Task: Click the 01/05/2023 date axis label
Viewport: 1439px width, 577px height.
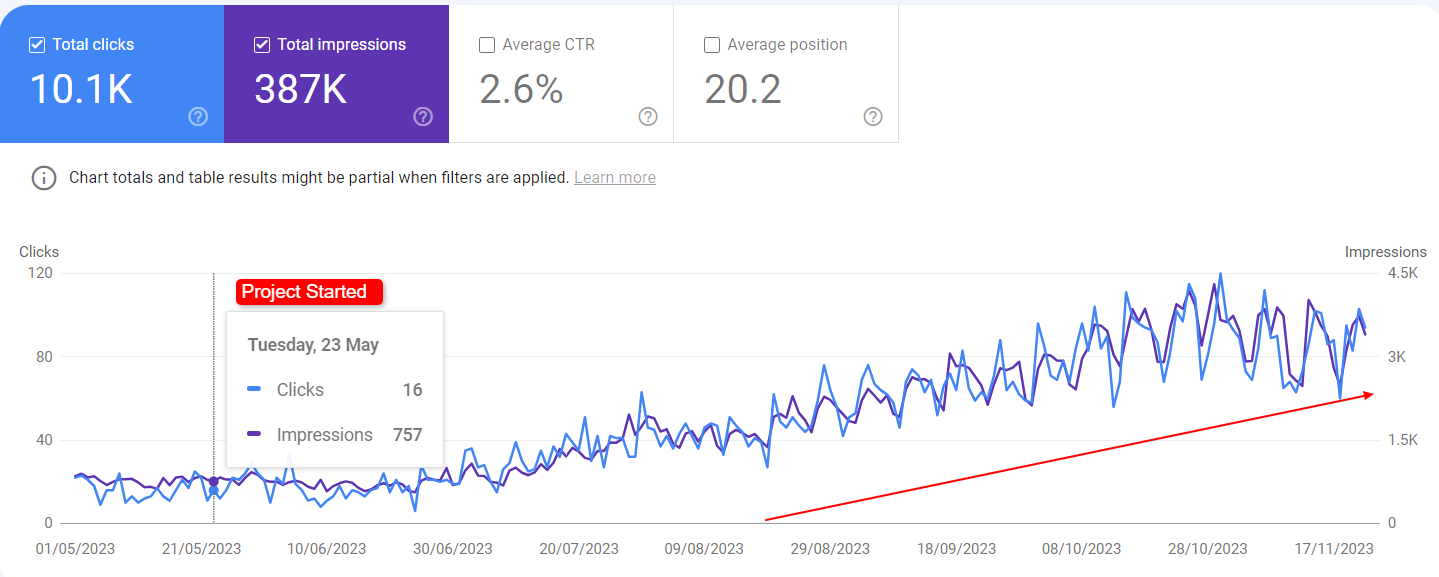Action: (x=75, y=549)
